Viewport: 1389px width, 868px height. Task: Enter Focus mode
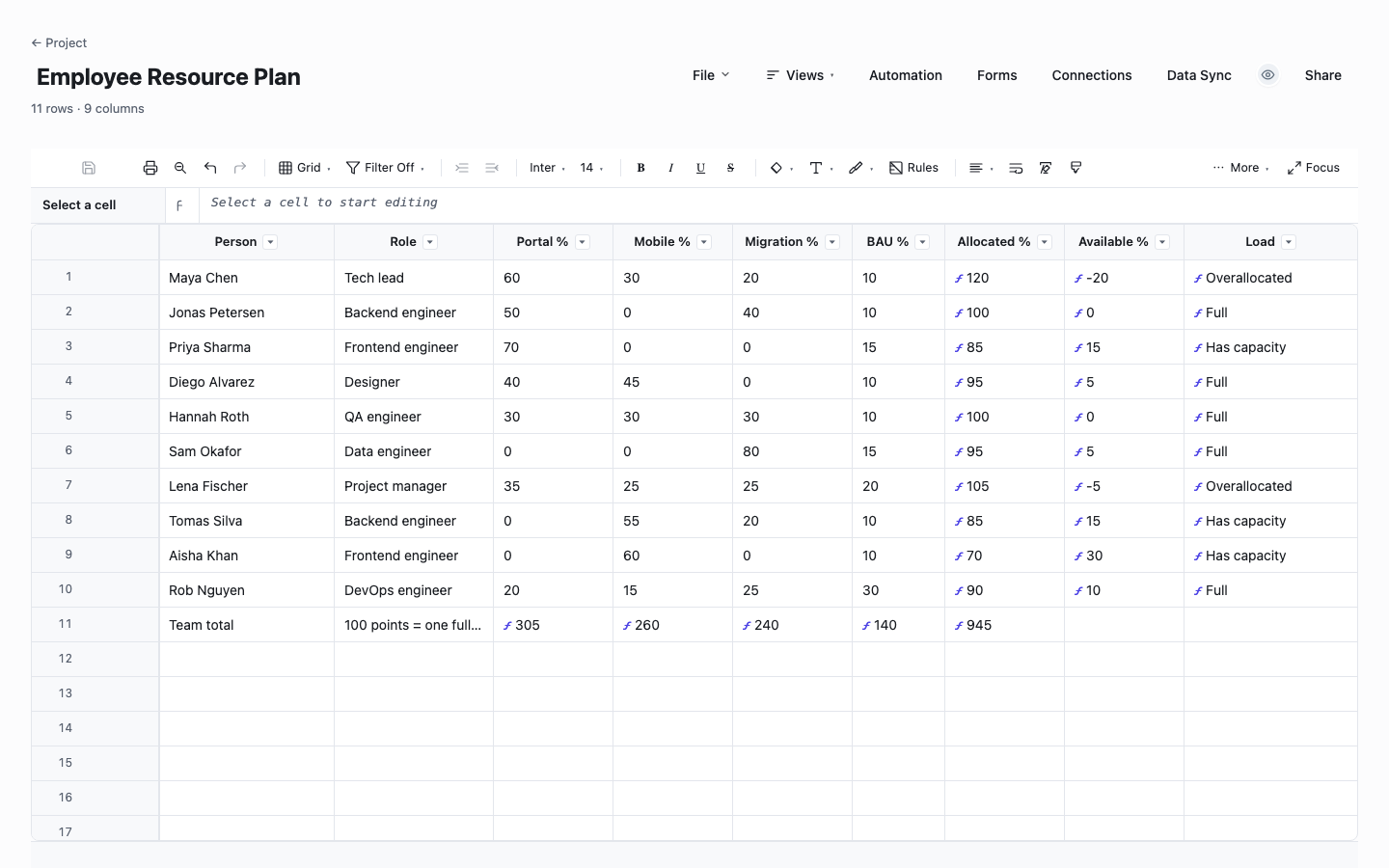point(1313,168)
